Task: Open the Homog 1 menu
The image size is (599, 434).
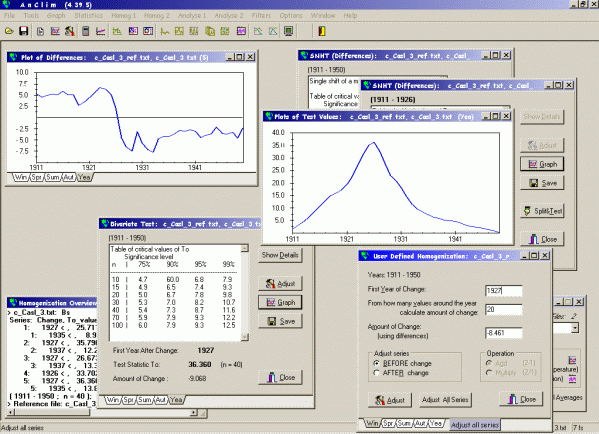Action: (123, 16)
